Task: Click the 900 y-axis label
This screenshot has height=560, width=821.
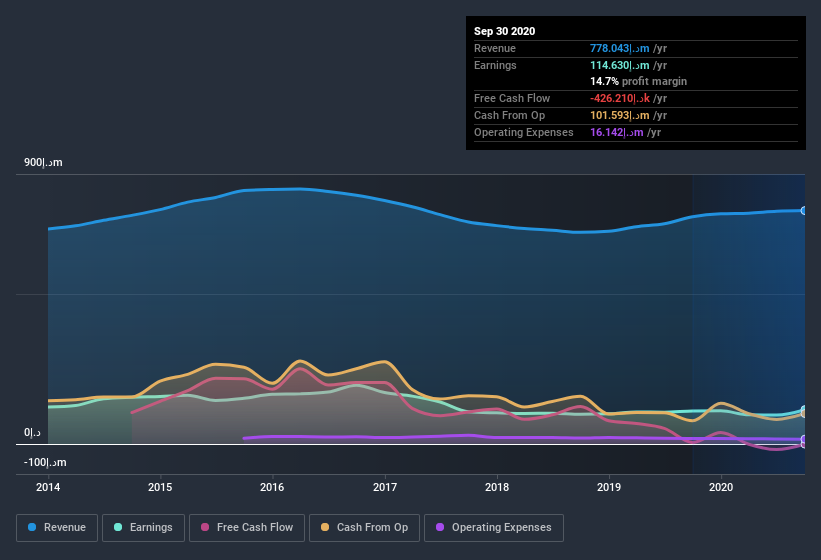Action: pyautogui.click(x=43, y=162)
